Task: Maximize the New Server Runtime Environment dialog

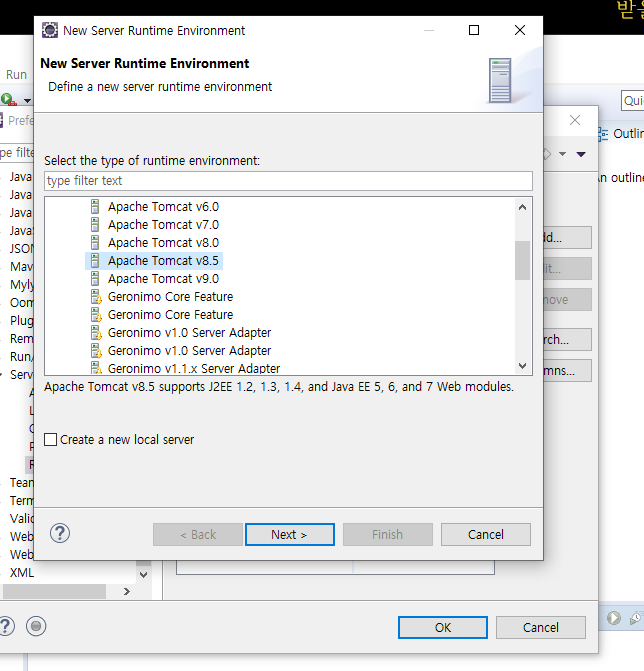Action: [x=474, y=30]
